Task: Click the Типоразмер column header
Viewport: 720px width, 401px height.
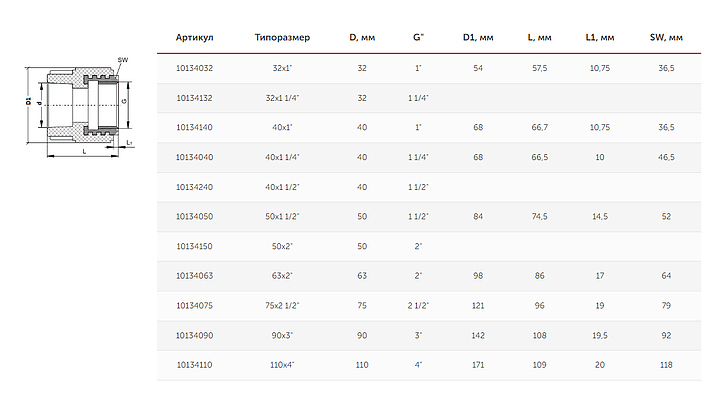Action: [x=284, y=38]
